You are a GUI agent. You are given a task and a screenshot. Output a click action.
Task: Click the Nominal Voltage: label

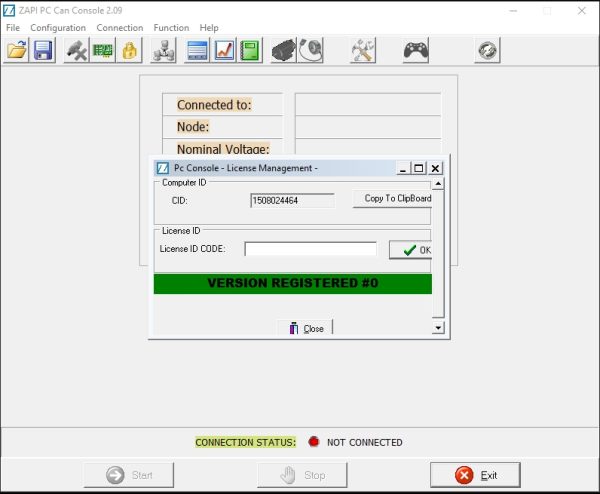tap(223, 148)
